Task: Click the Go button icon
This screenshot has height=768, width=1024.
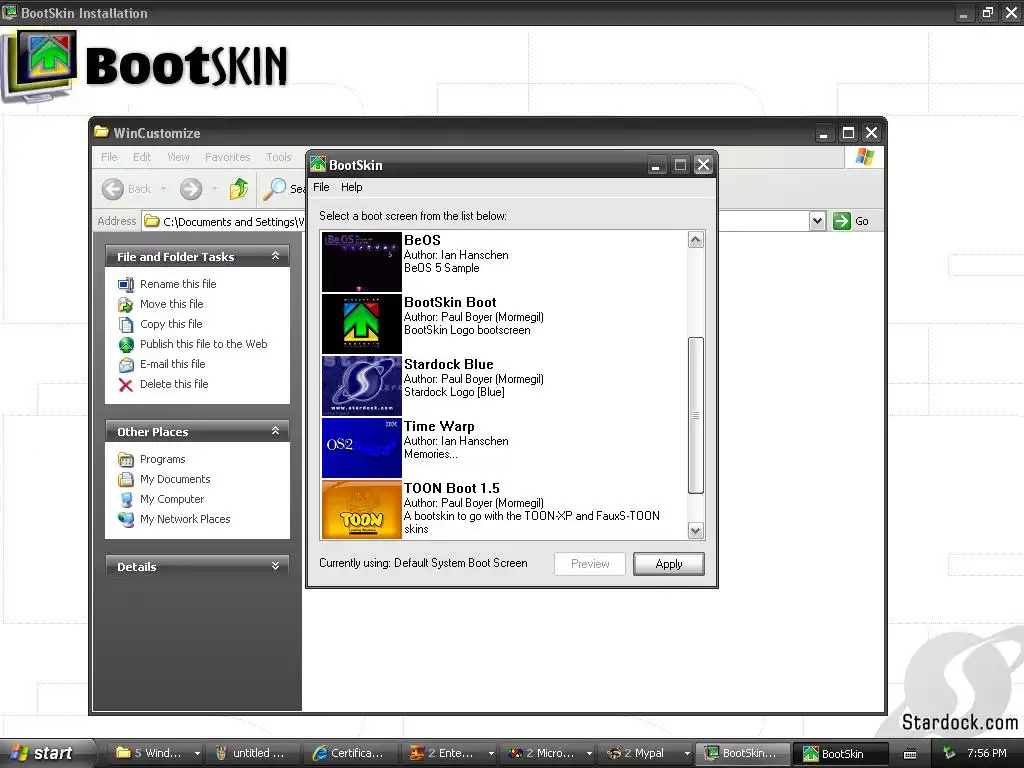Action: [x=842, y=221]
